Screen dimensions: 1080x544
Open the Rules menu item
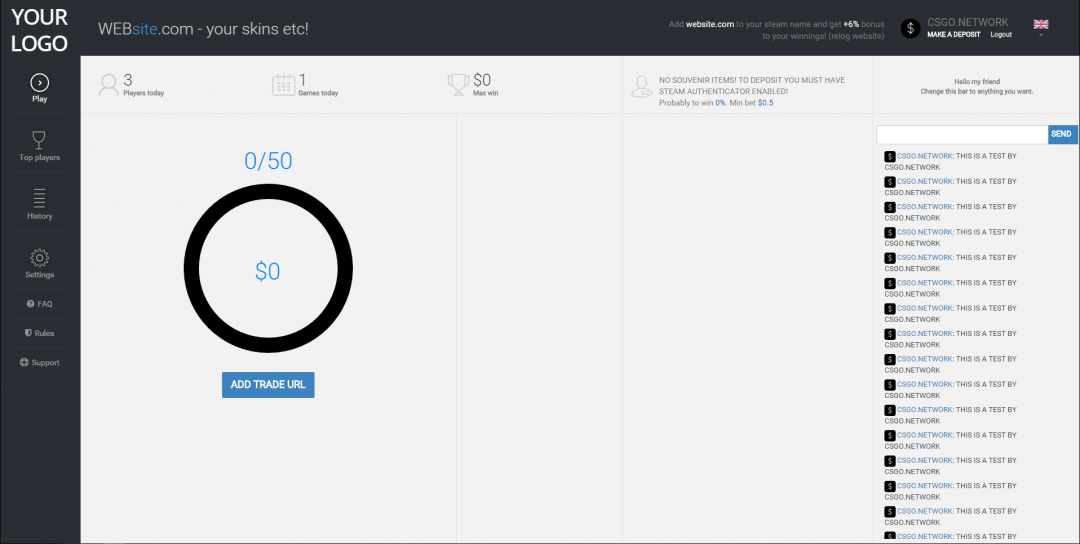(x=40, y=333)
